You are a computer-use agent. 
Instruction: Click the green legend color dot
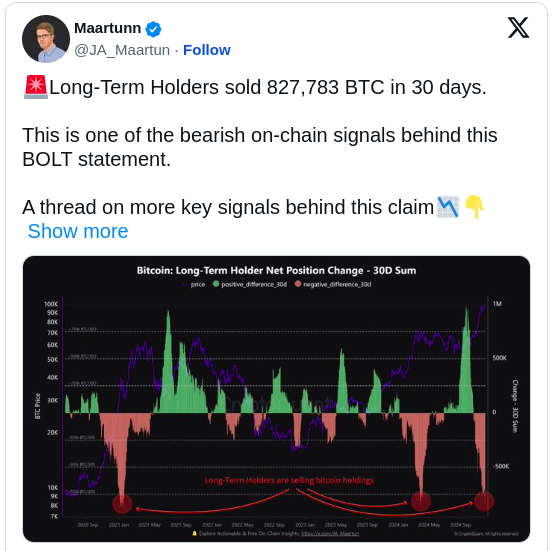(216, 284)
